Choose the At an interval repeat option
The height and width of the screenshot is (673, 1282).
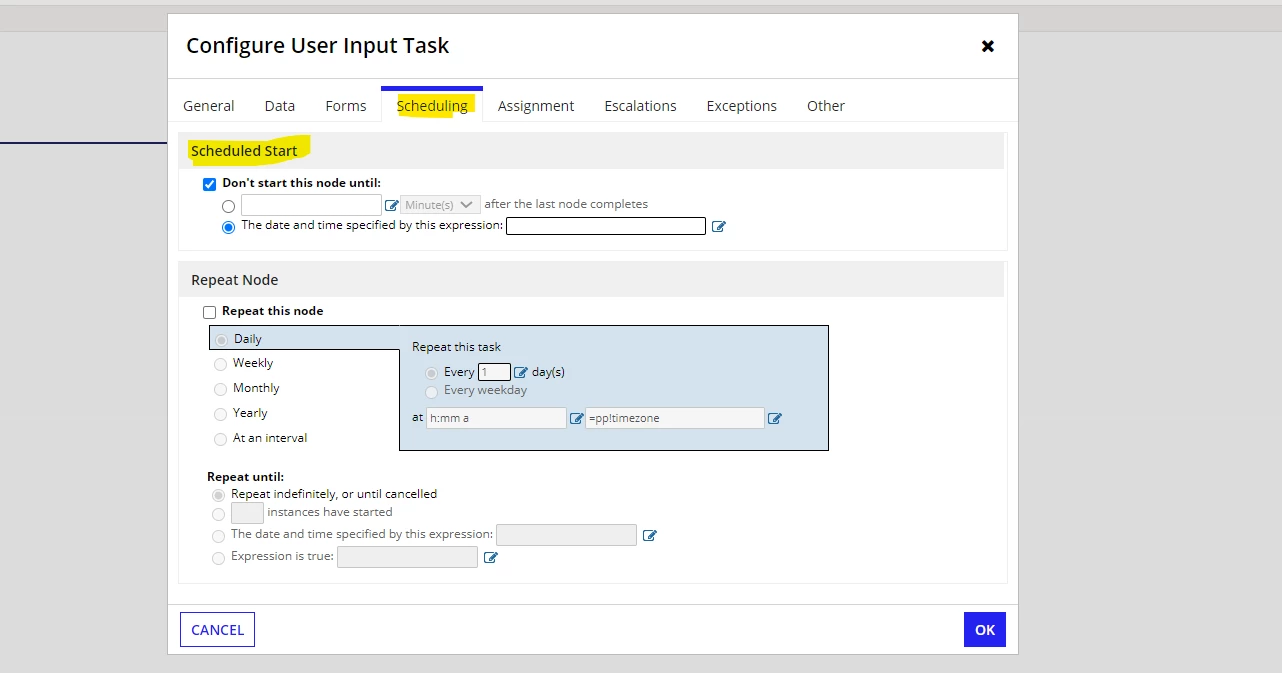(220, 439)
